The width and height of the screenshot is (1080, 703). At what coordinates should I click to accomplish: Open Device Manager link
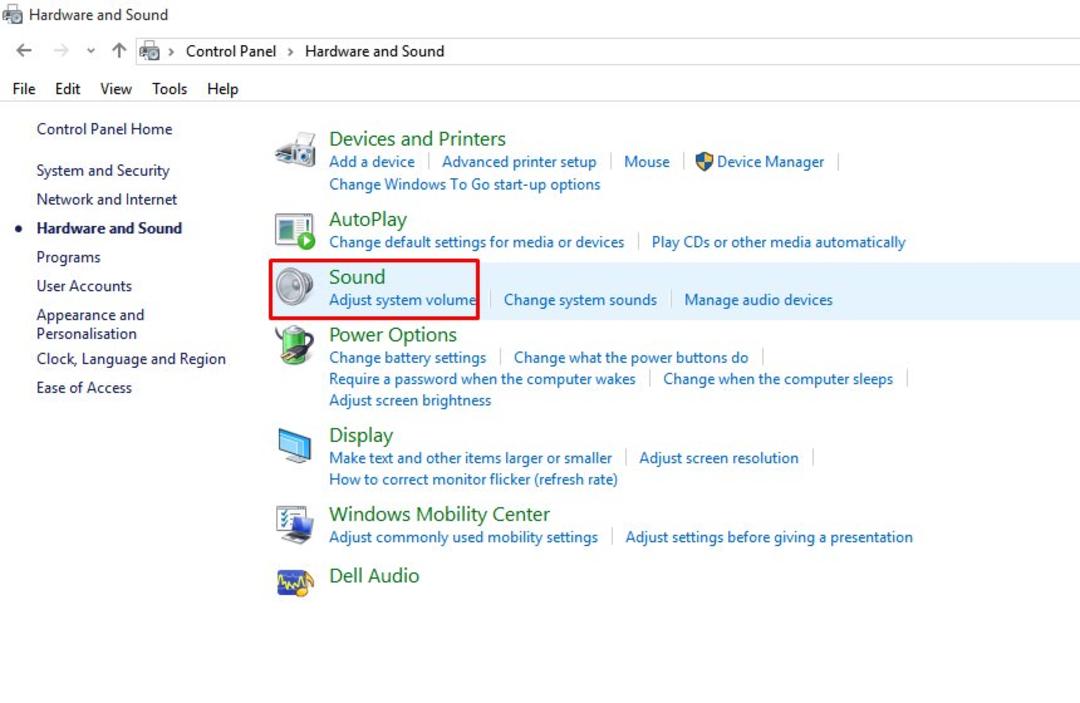769,162
